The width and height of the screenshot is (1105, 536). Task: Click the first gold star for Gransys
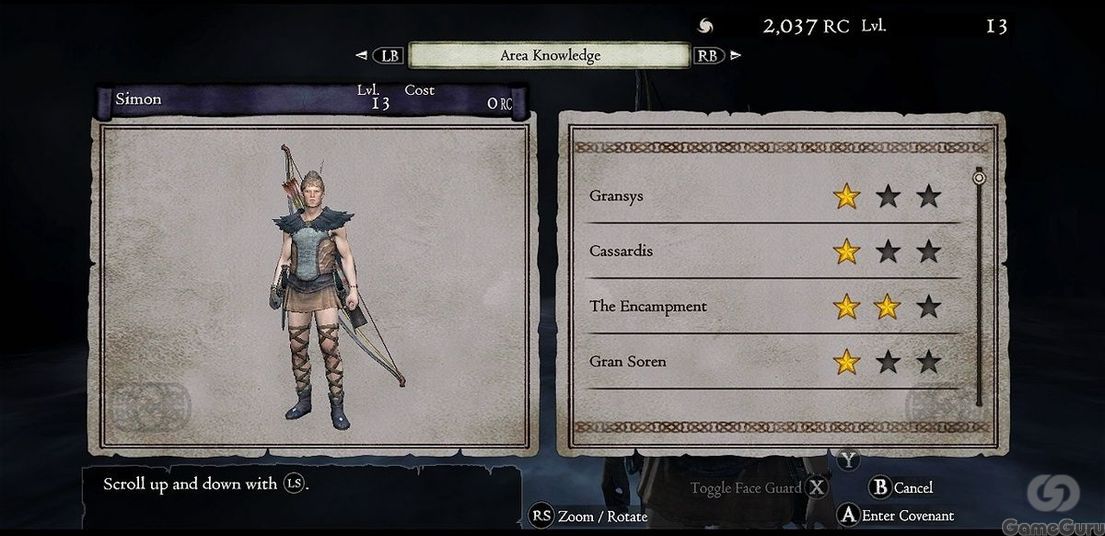tap(846, 196)
